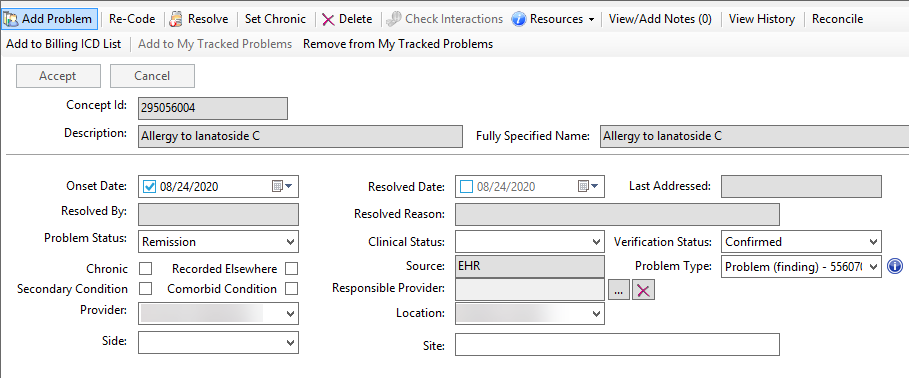The image size is (909, 378).
Task: Click into the Site text field
Action: click(x=617, y=344)
